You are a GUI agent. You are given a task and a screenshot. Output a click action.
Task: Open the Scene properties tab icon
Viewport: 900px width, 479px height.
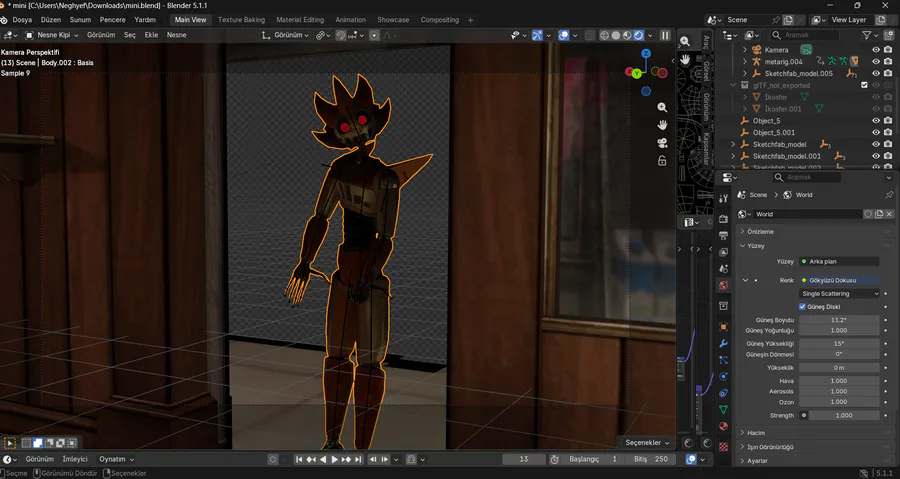[x=723, y=268]
